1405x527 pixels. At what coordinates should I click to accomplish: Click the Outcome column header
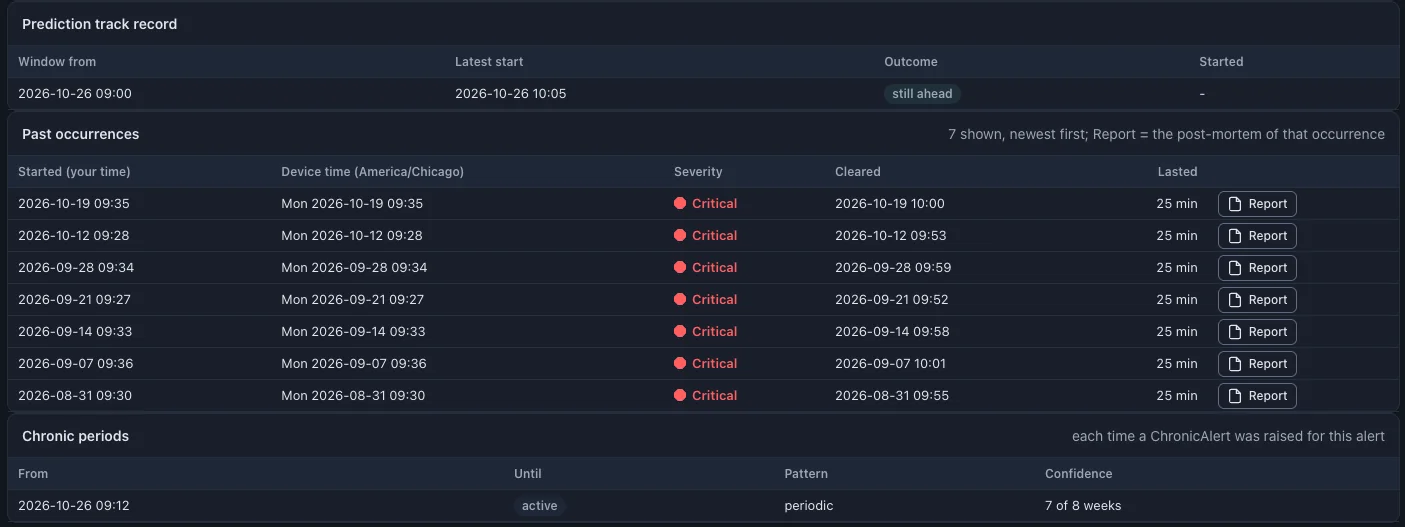pyautogui.click(x=911, y=62)
